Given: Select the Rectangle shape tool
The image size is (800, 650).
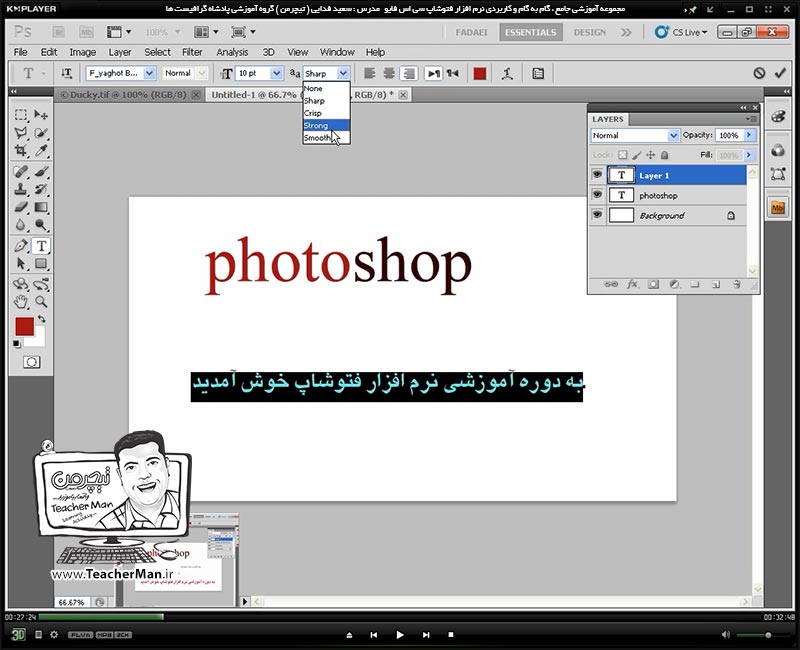Looking at the screenshot, I should [41, 264].
